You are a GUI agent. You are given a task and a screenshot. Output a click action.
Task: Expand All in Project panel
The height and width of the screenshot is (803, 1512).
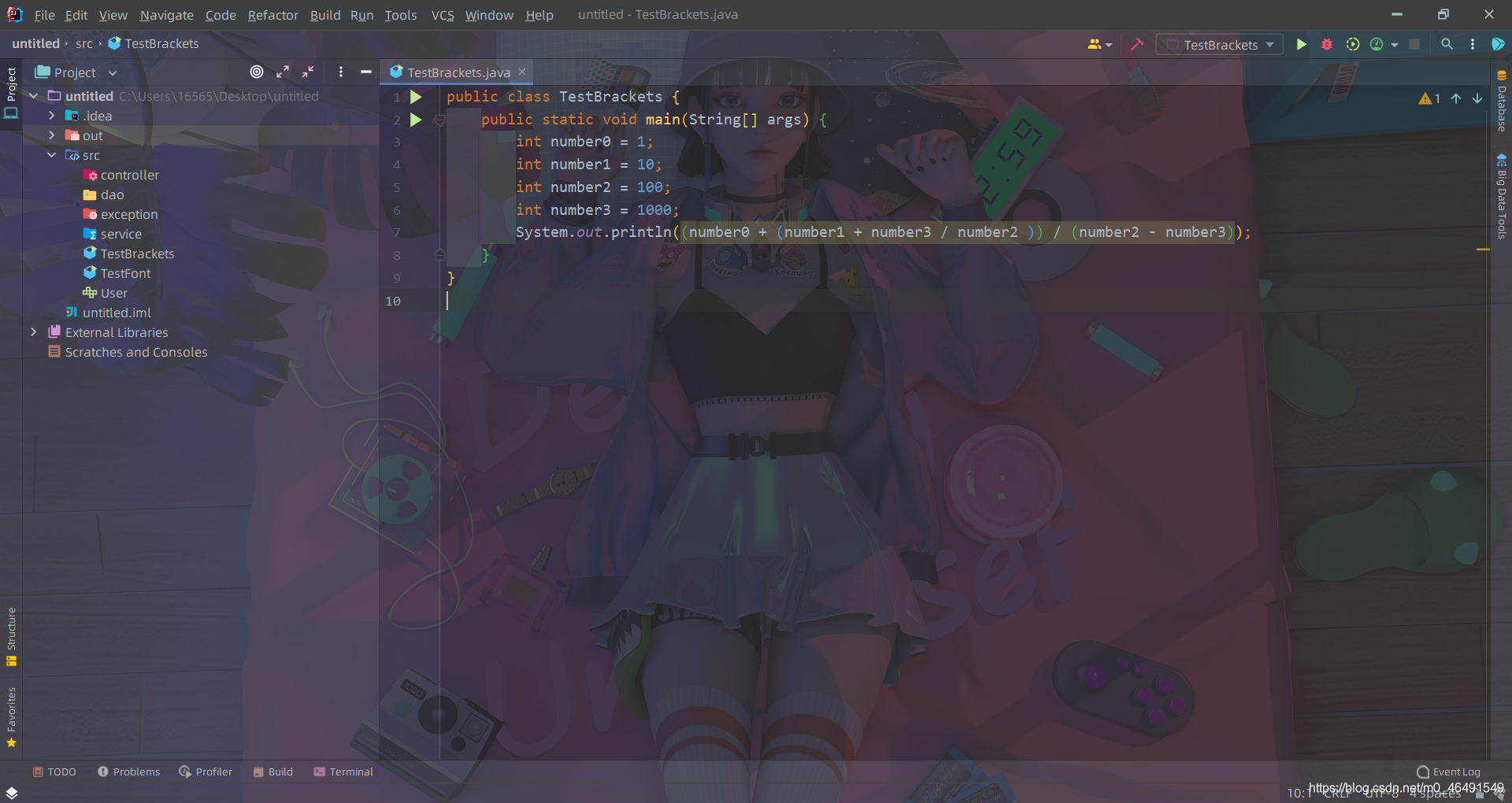pyautogui.click(x=283, y=72)
